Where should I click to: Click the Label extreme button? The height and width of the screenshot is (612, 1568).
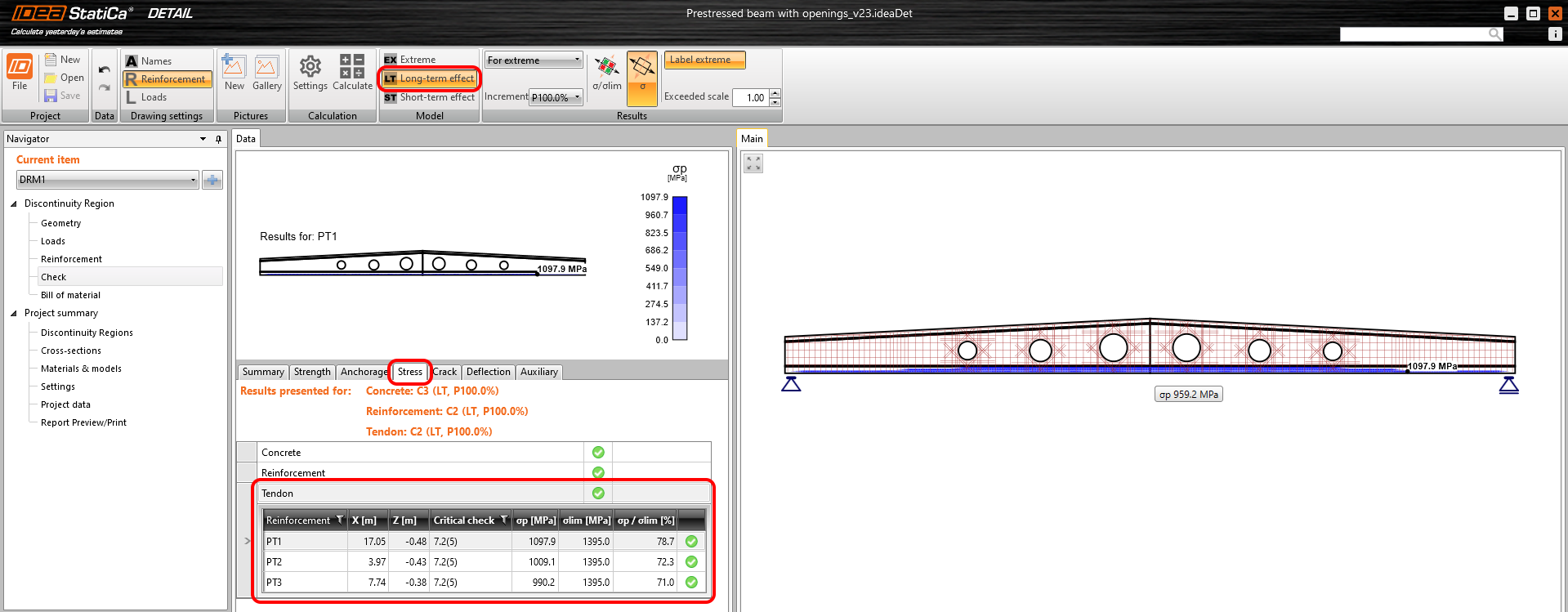click(704, 60)
